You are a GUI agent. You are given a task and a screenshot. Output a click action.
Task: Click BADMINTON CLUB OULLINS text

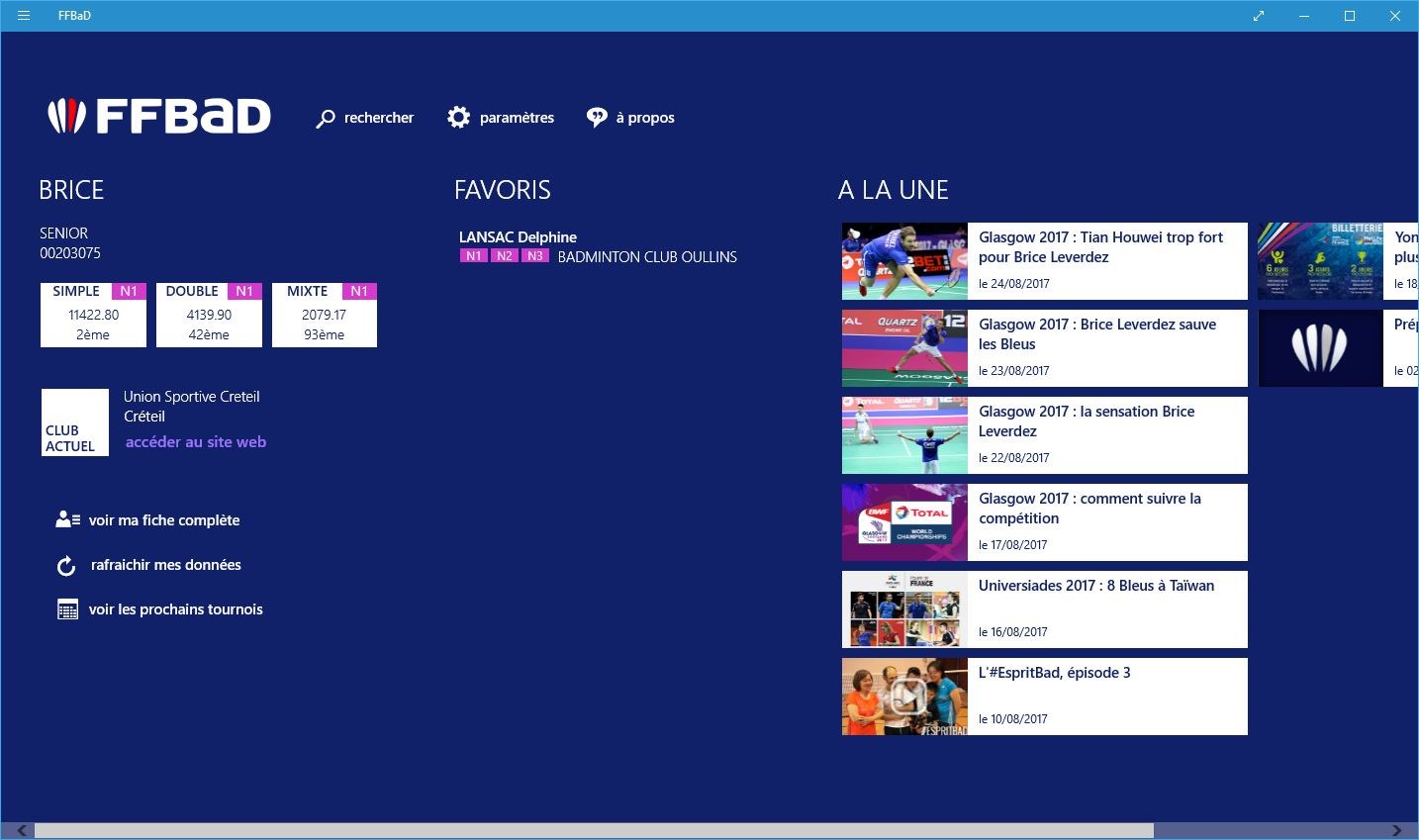[x=647, y=257]
